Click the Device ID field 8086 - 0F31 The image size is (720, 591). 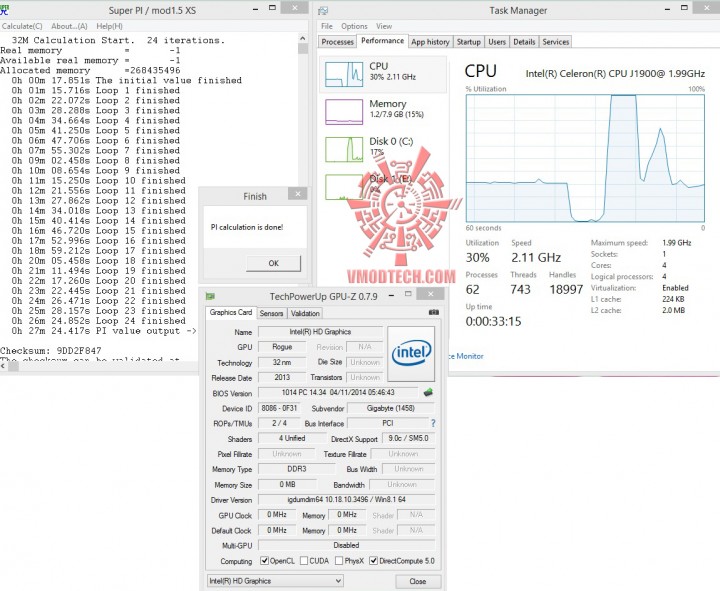pos(279,408)
